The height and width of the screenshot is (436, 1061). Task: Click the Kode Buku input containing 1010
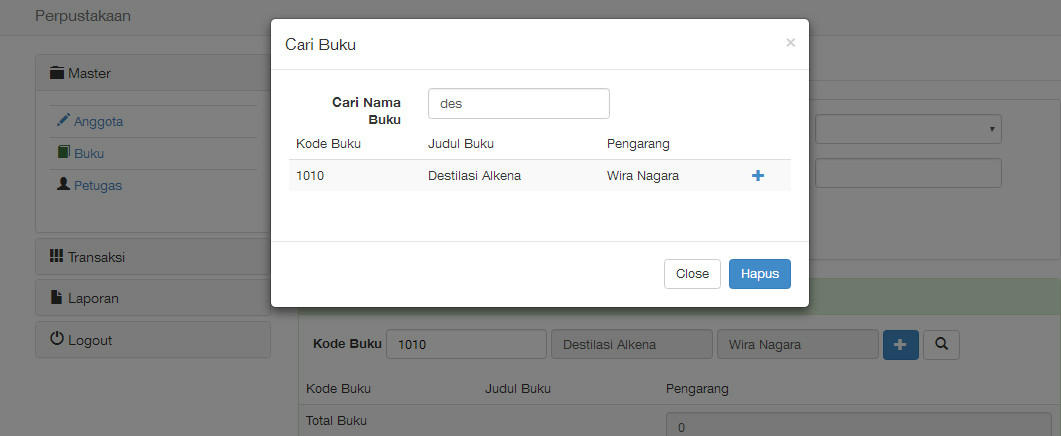(466, 345)
